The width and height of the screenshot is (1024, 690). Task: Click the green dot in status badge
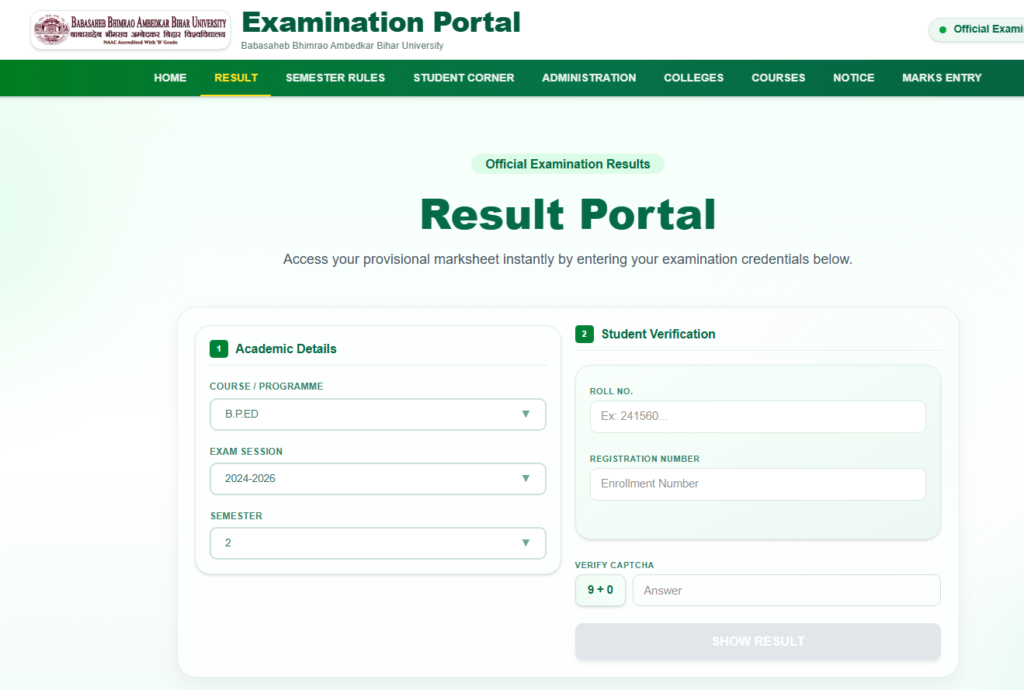[x=942, y=29]
